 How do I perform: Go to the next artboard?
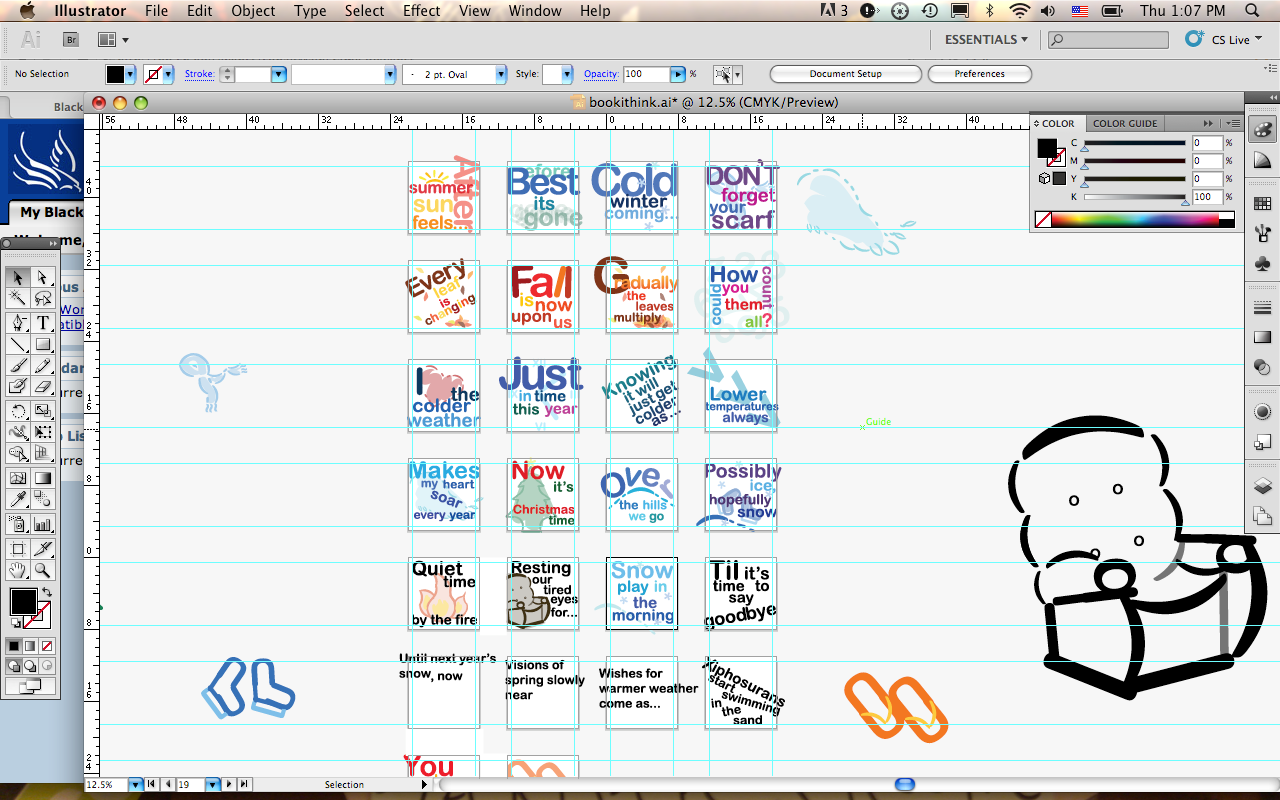[x=230, y=785]
